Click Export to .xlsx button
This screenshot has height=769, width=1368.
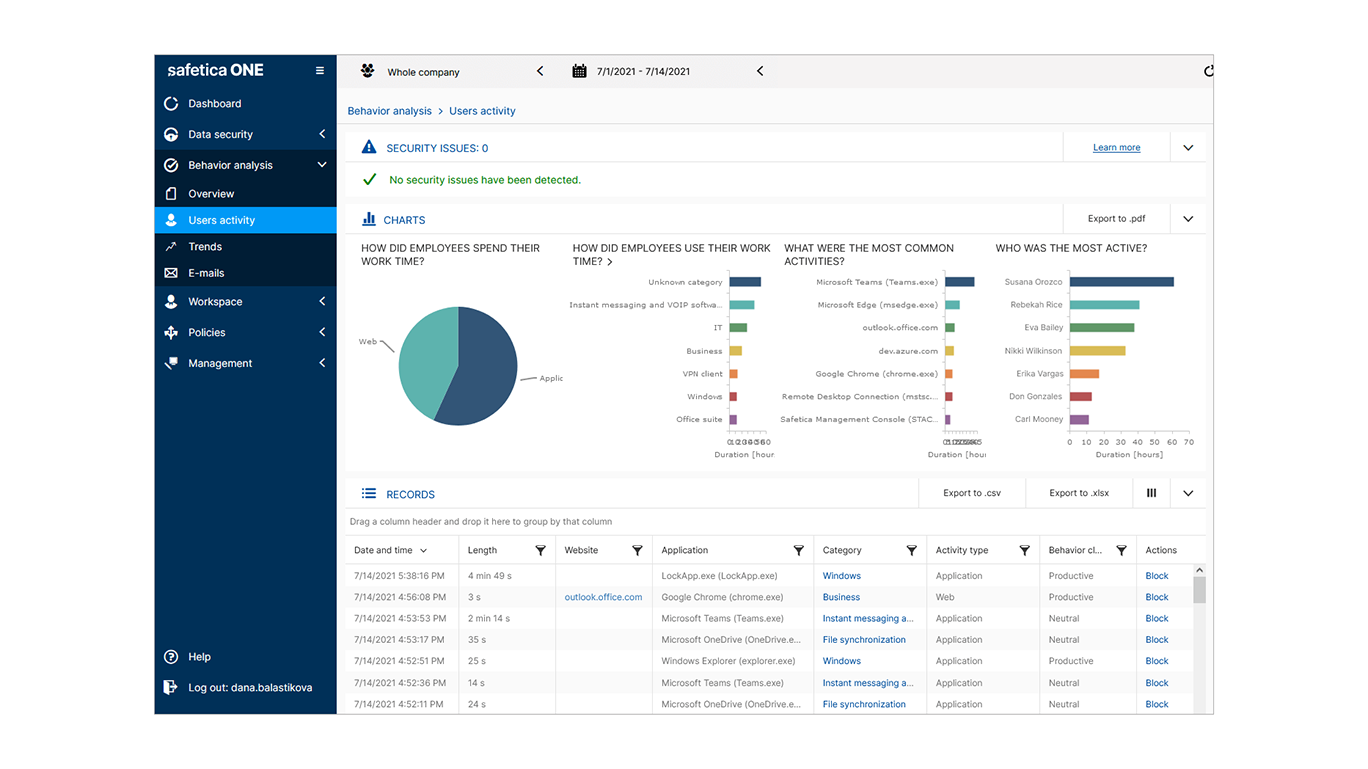coord(1079,493)
